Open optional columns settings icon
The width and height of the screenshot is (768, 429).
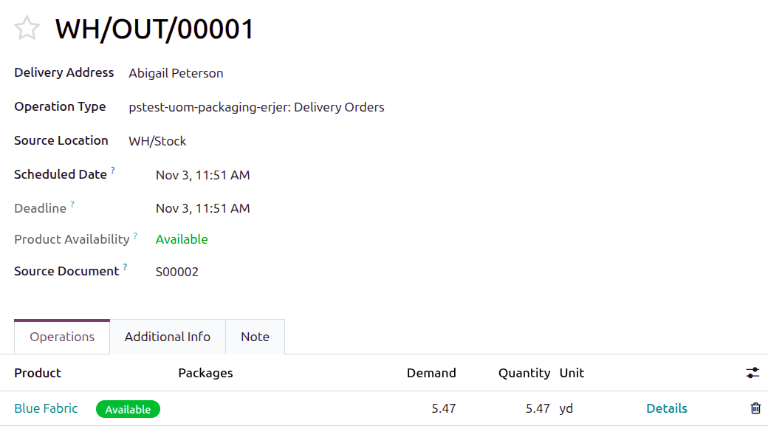(752, 373)
